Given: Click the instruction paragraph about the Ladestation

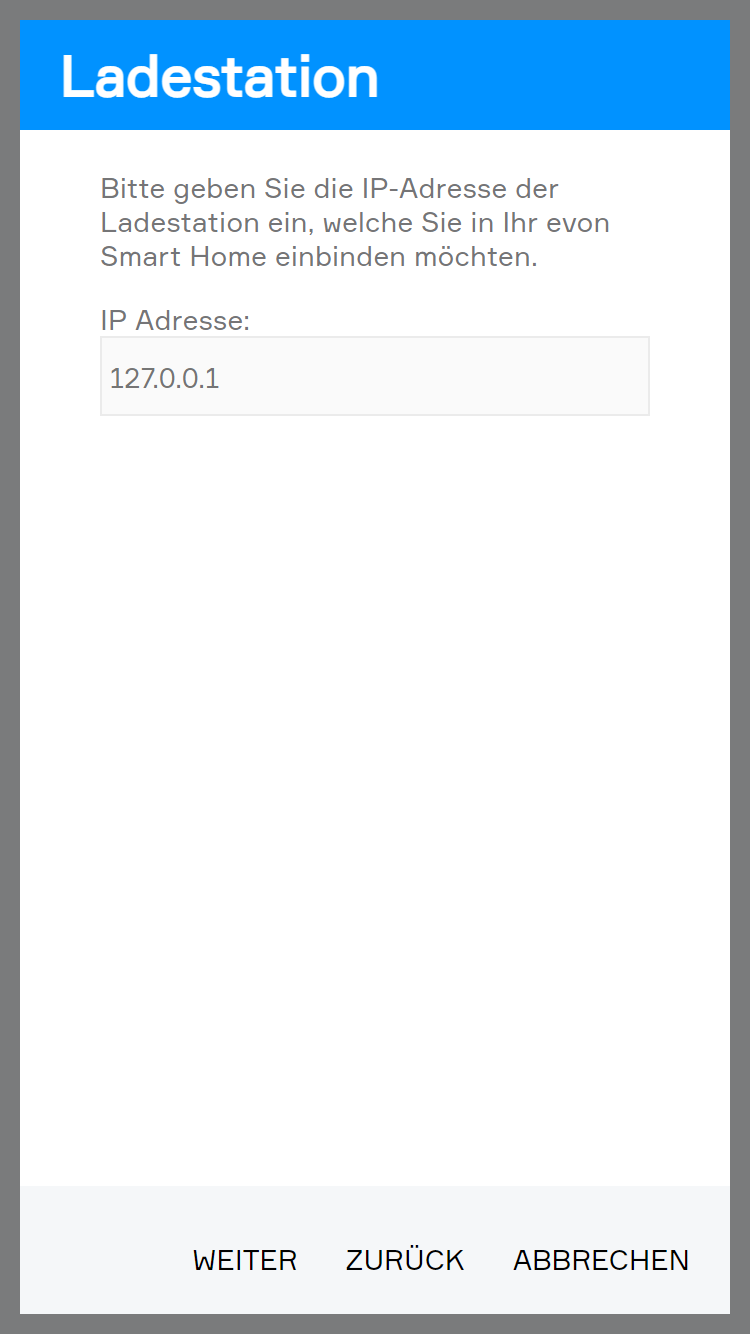Looking at the screenshot, I should click(x=355, y=222).
